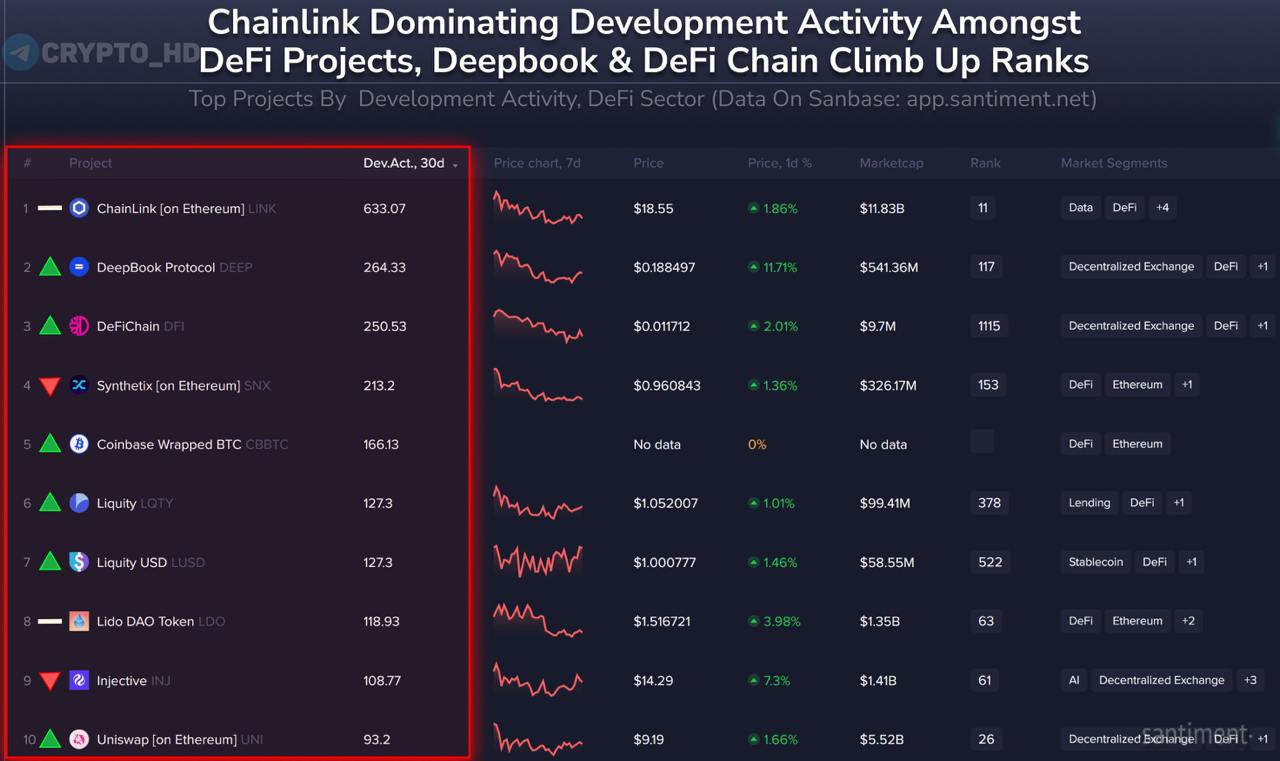Click the AI tag in Injective row

[1074, 680]
